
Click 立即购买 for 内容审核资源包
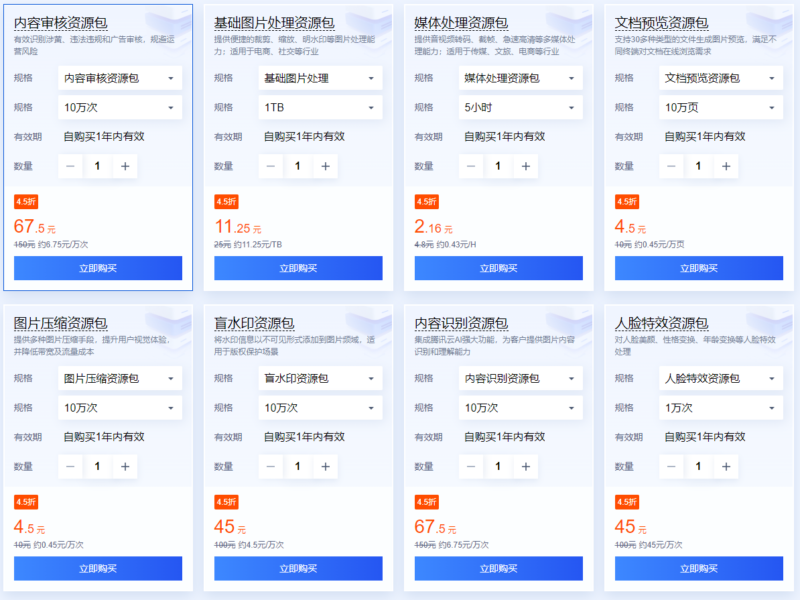click(x=98, y=268)
